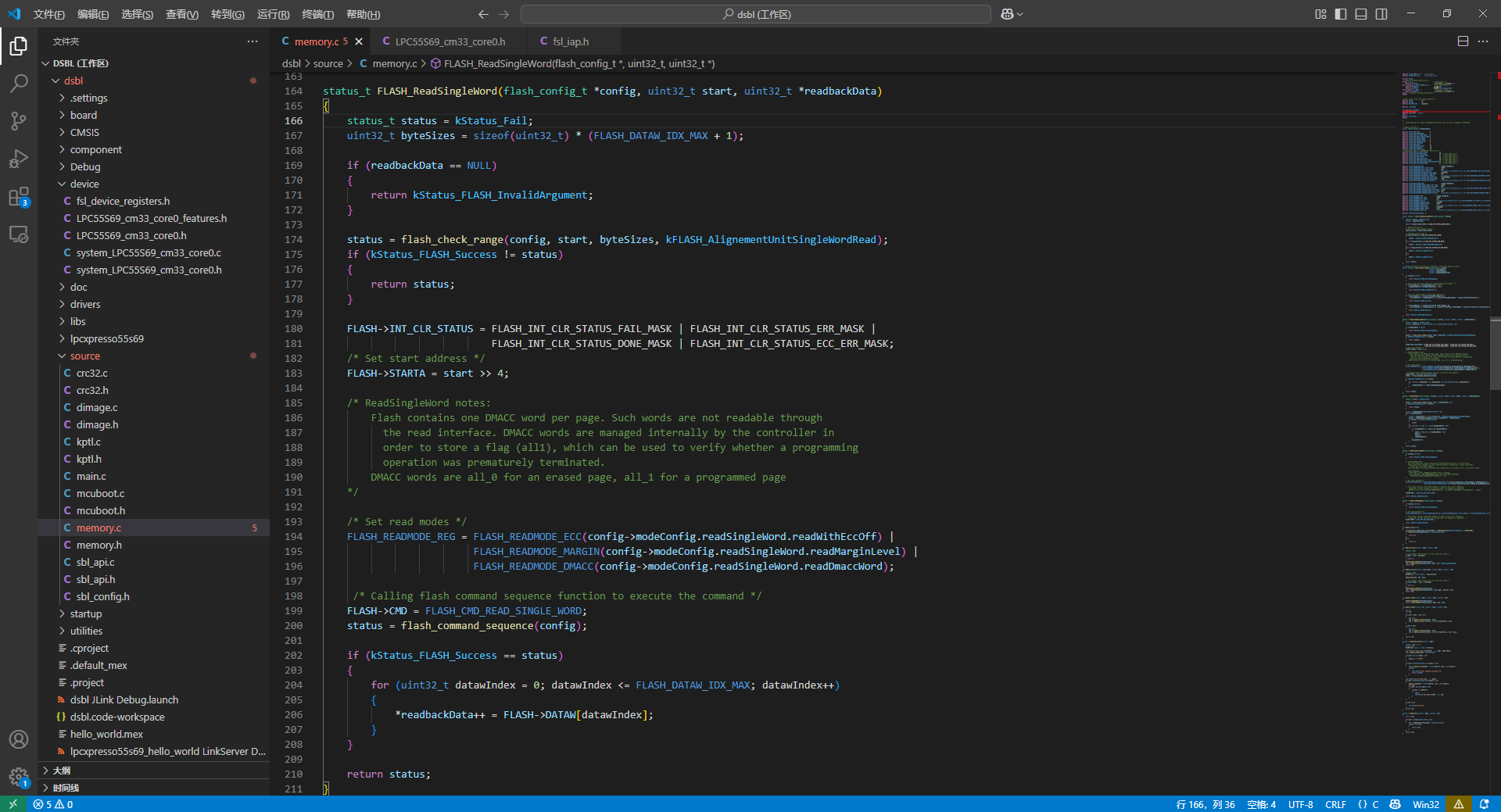Open the Accounts menu icon
This screenshot has height=812, width=1501.
point(19,739)
